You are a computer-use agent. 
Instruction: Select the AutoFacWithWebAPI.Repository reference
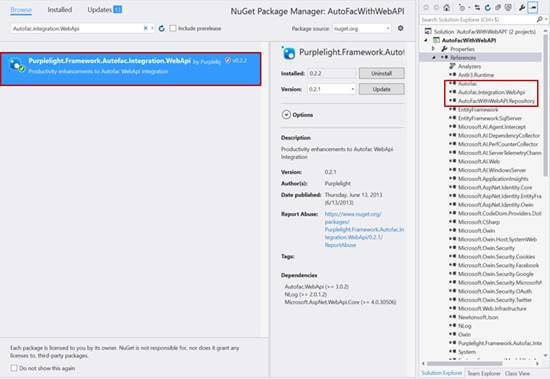pos(496,101)
